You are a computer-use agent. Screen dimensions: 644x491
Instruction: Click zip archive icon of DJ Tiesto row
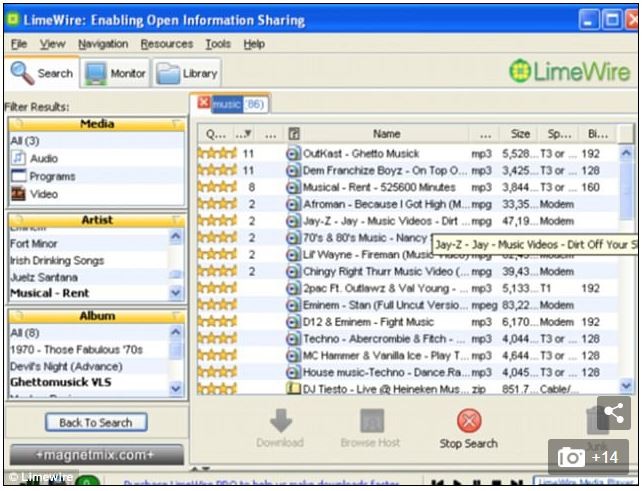click(x=293, y=388)
